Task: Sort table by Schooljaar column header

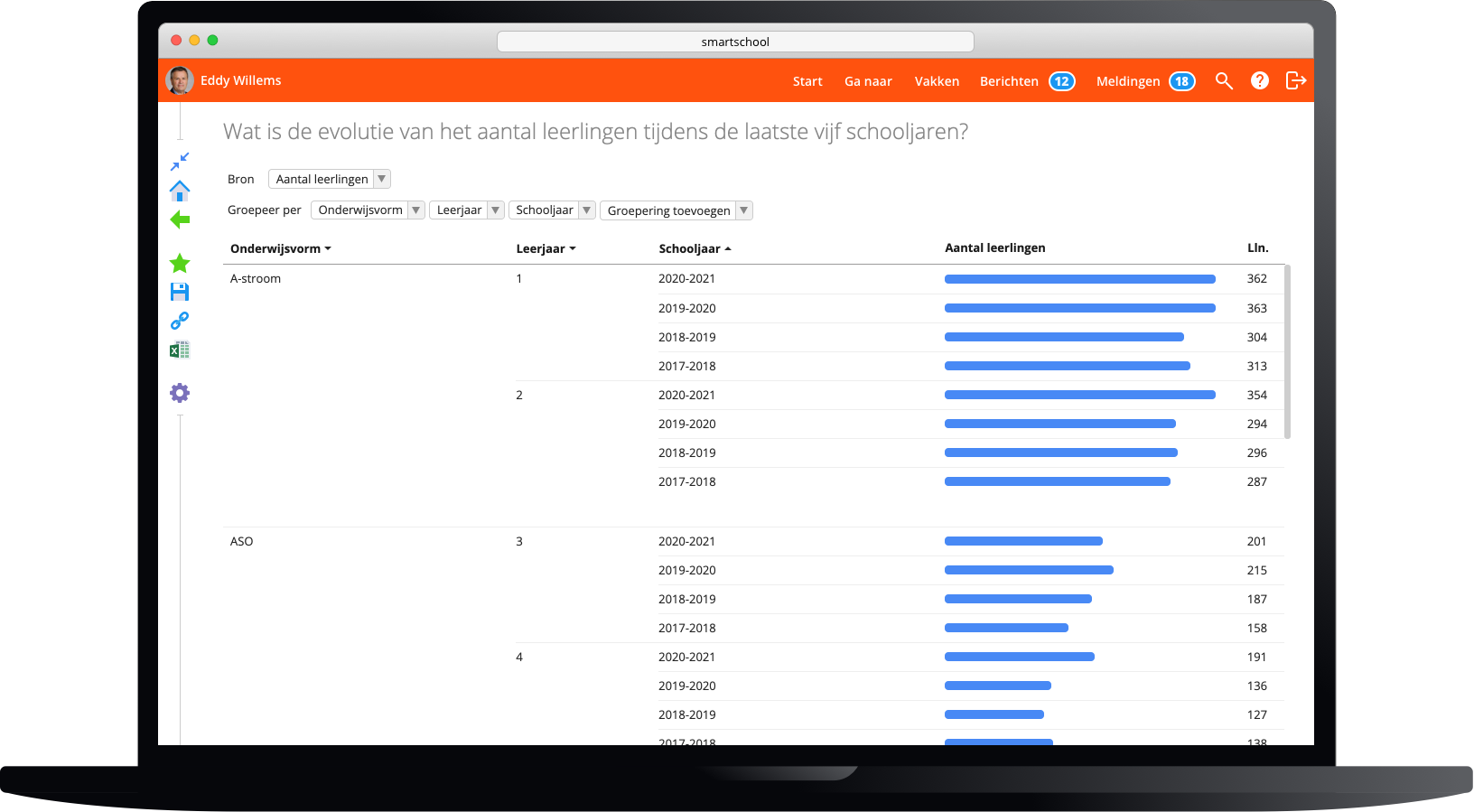Action: tap(694, 248)
